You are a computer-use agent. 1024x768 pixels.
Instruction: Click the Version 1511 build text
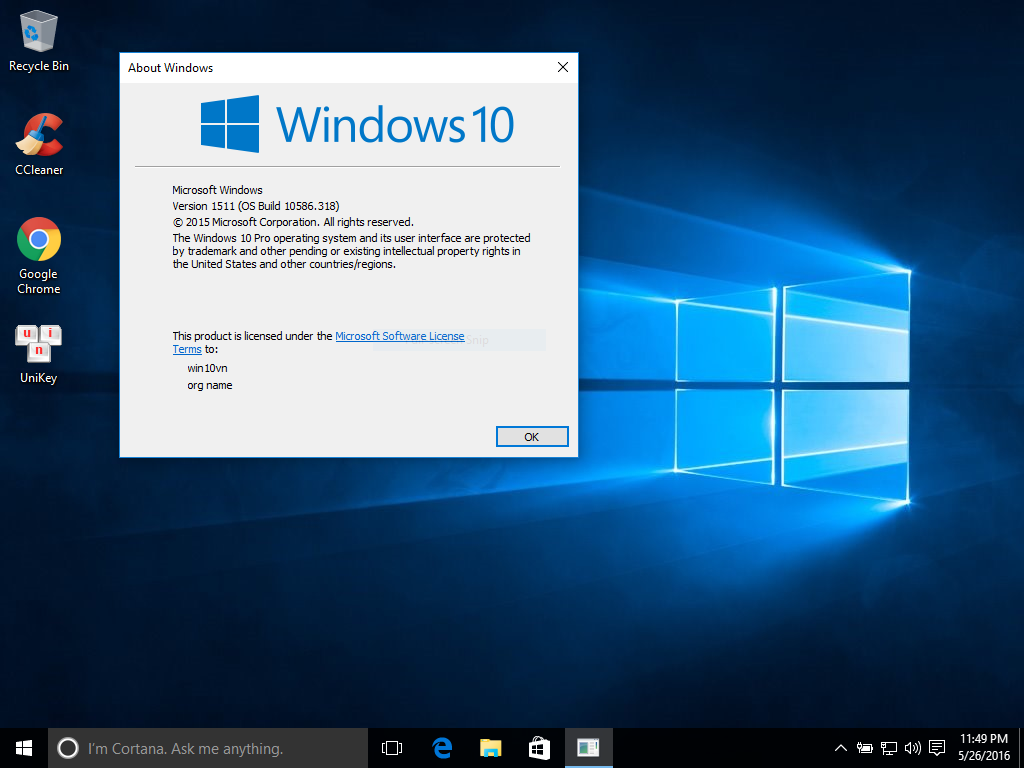tap(256, 206)
